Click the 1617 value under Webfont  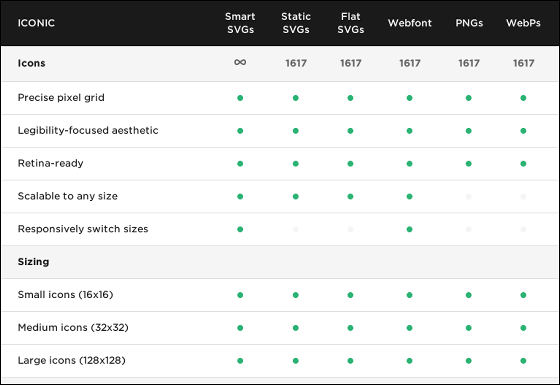410,63
